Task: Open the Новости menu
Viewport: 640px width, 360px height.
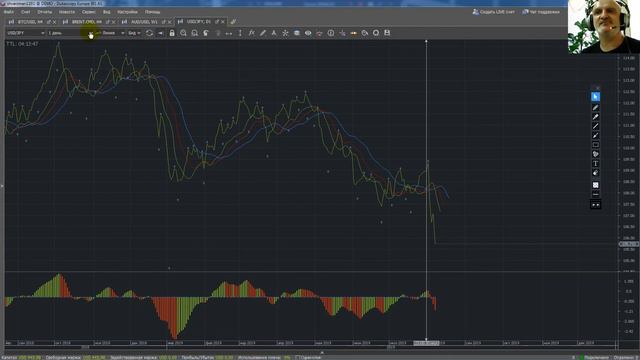Action: tap(67, 12)
